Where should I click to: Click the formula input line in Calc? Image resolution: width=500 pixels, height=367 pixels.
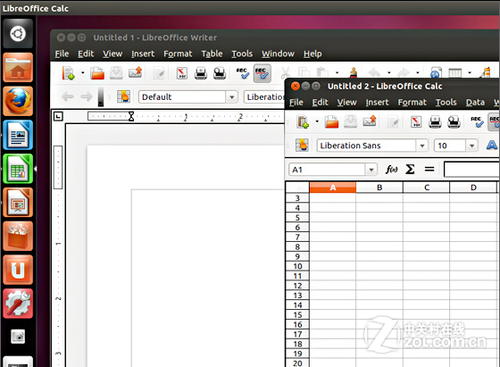472,170
